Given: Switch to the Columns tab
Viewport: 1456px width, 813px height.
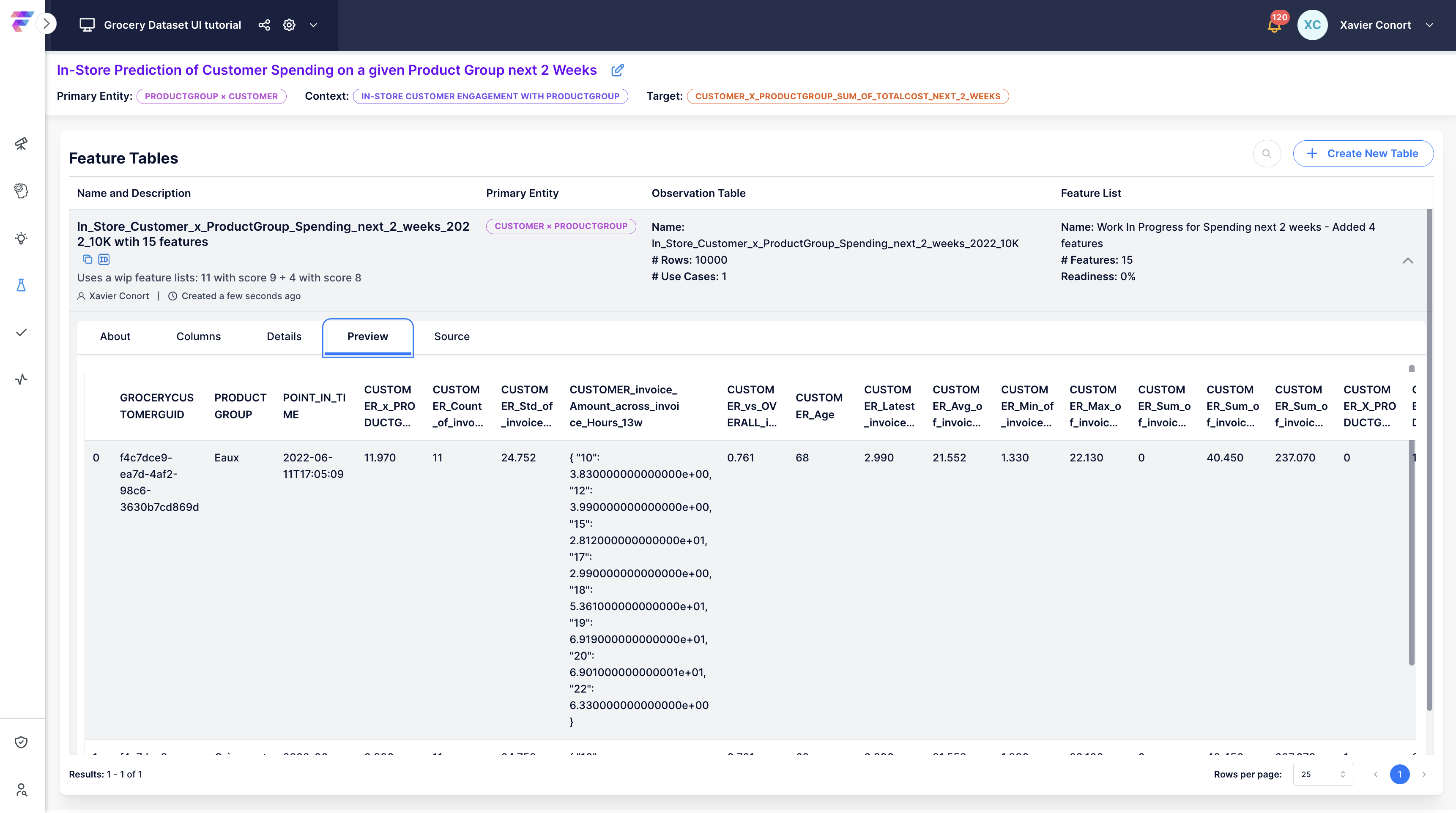Looking at the screenshot, I should pyautogui.click(x=198, y=336).
